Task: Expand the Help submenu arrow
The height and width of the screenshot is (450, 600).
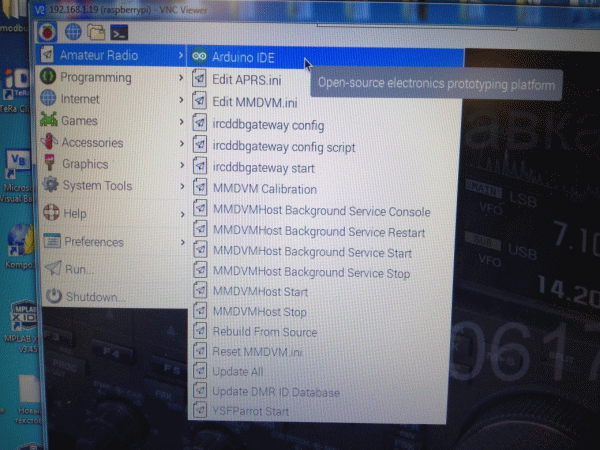Action: coord(183,214)
